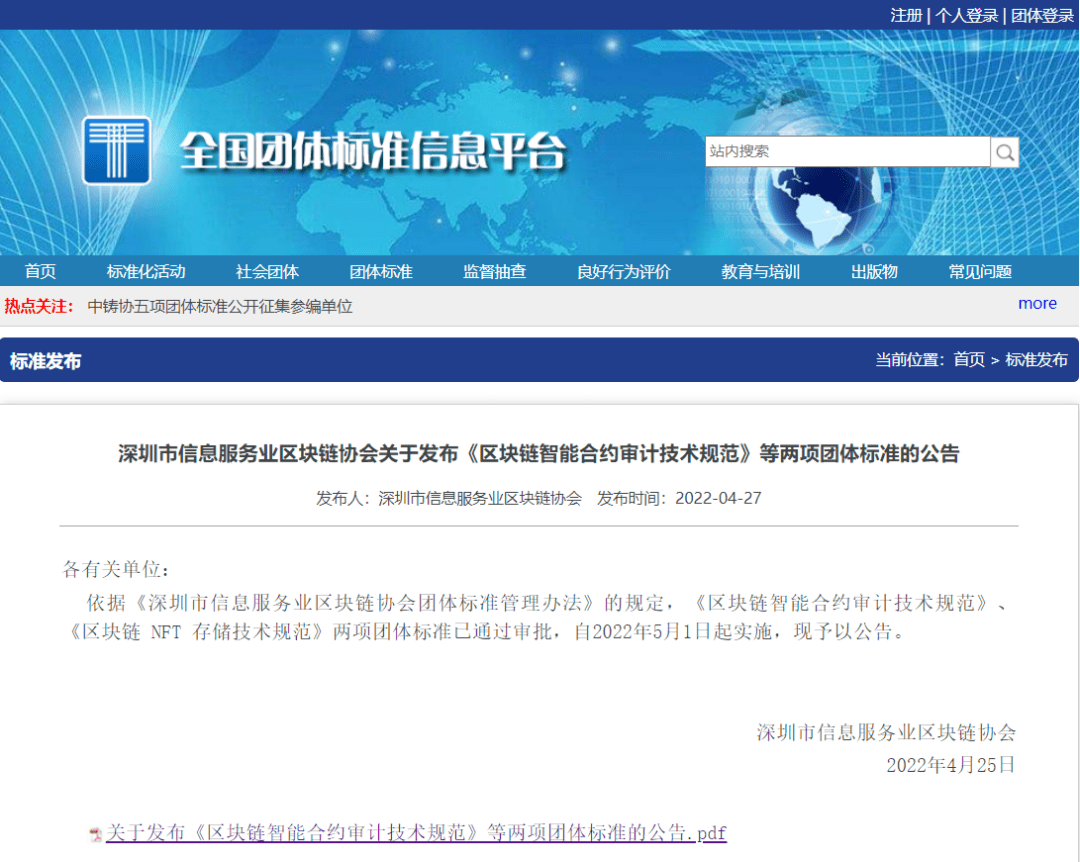The height and width of the screenshot is (862, 1080).
Task: Open the 常见问题 menu item
Action: (x=980, y=271)
